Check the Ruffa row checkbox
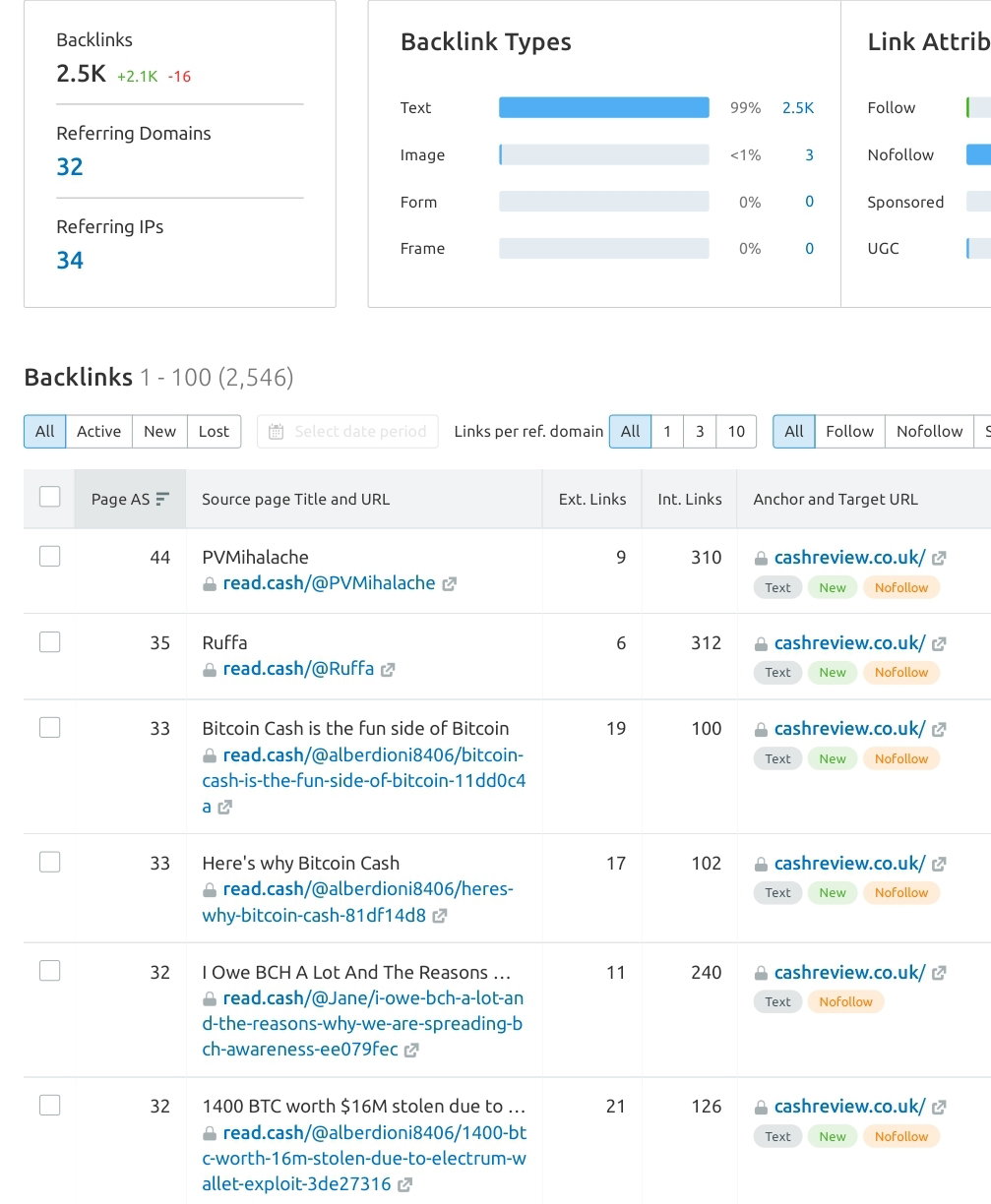Image resolution: width=991 pixels, height=1204 pixels. click(50, 642)
